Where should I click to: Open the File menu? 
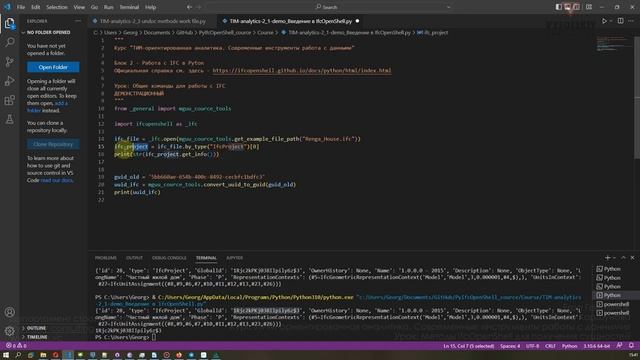point(21,7)
